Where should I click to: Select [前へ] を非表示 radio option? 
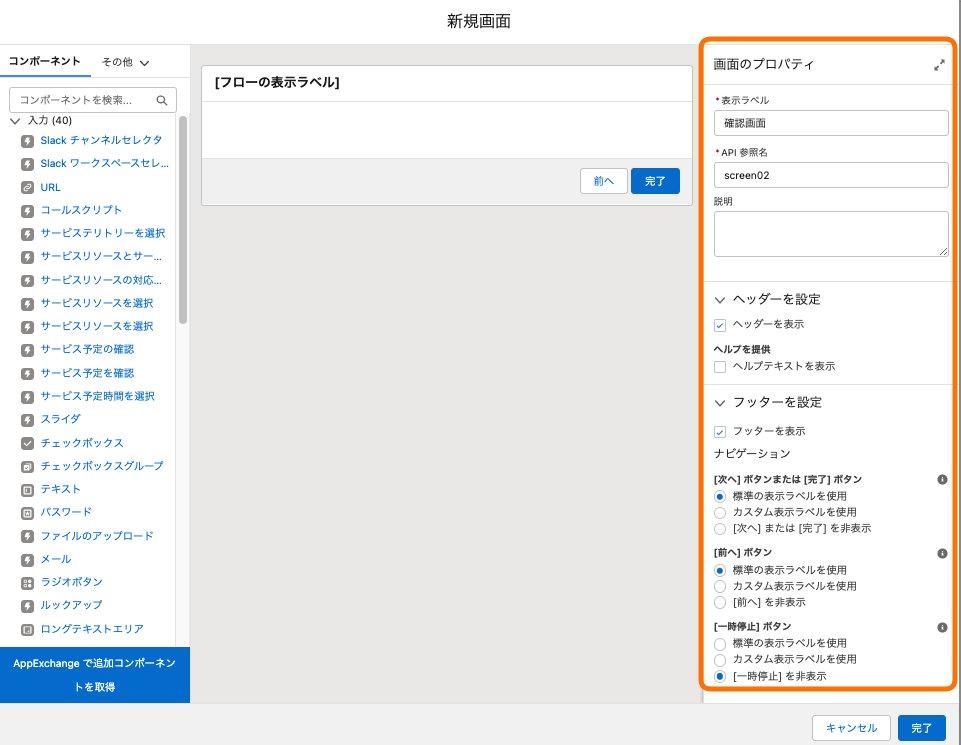click(720, 603)
